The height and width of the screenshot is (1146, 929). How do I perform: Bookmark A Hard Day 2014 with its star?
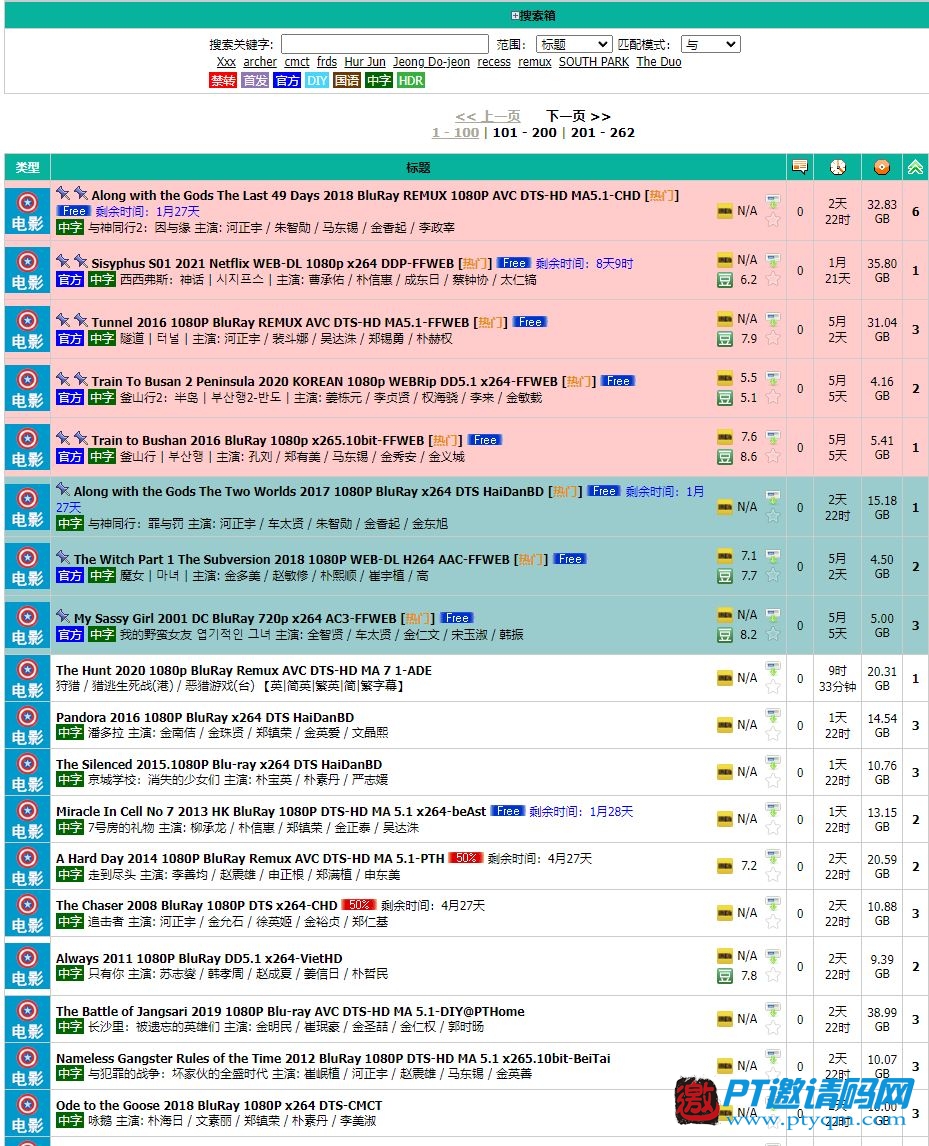(773, 875)
